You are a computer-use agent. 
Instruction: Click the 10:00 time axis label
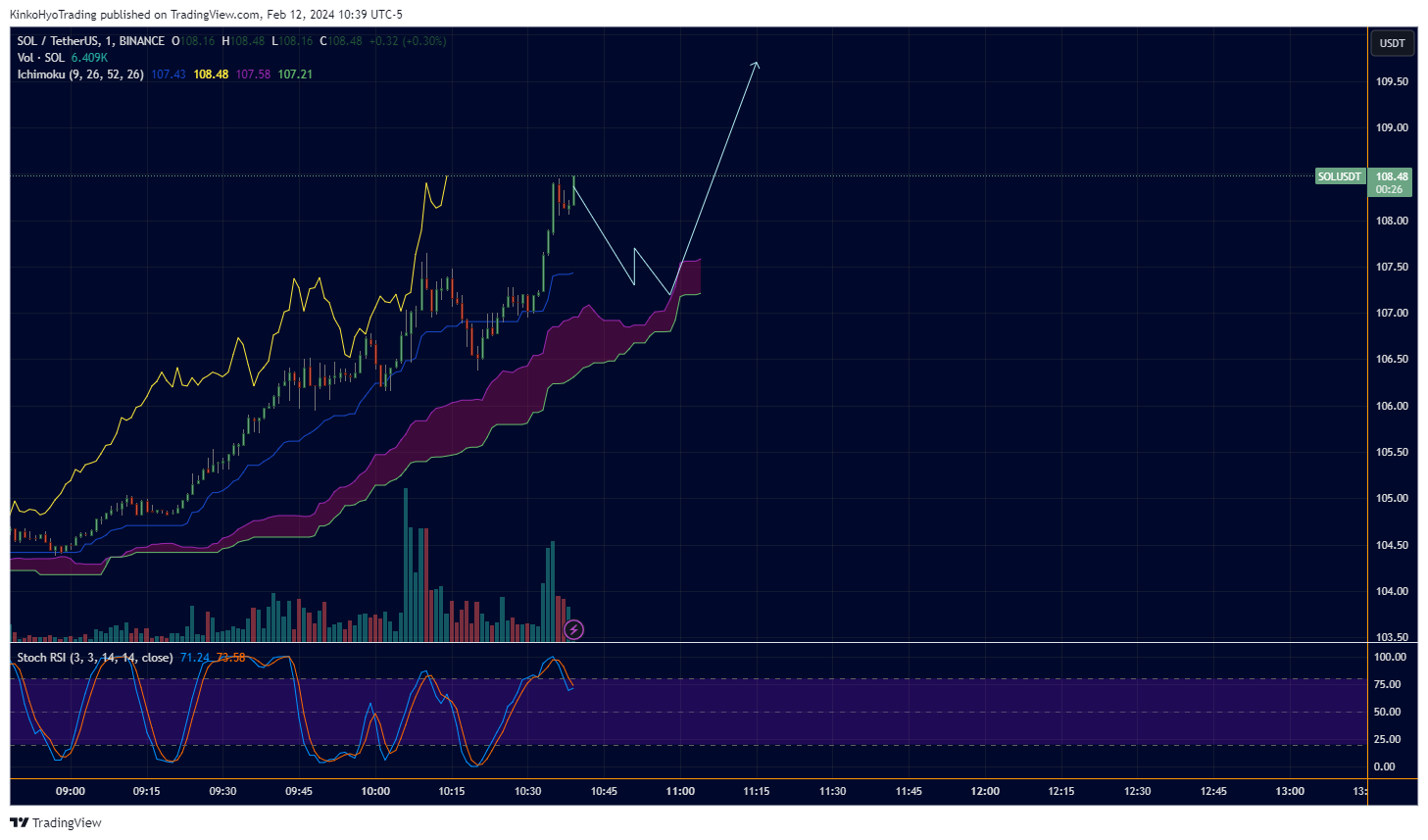[375, 791]
